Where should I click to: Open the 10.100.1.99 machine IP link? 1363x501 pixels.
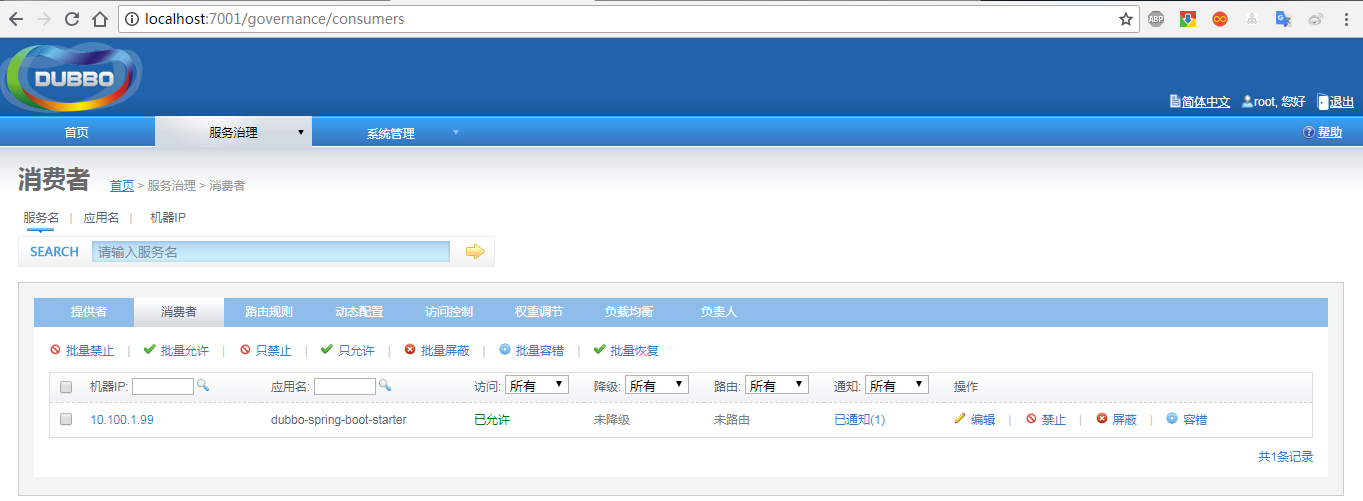pos(122,420)
